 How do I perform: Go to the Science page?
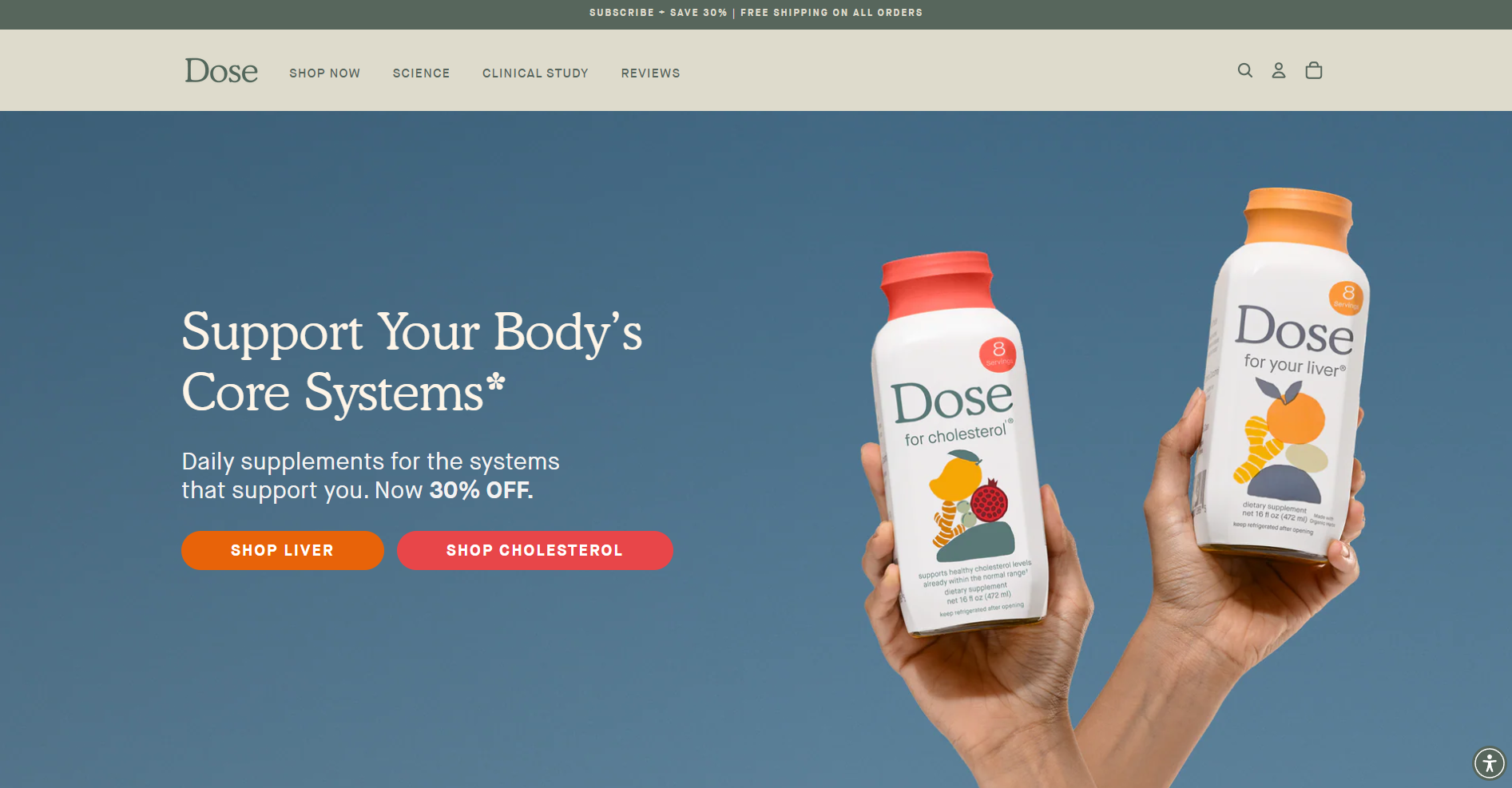point(421,73)
